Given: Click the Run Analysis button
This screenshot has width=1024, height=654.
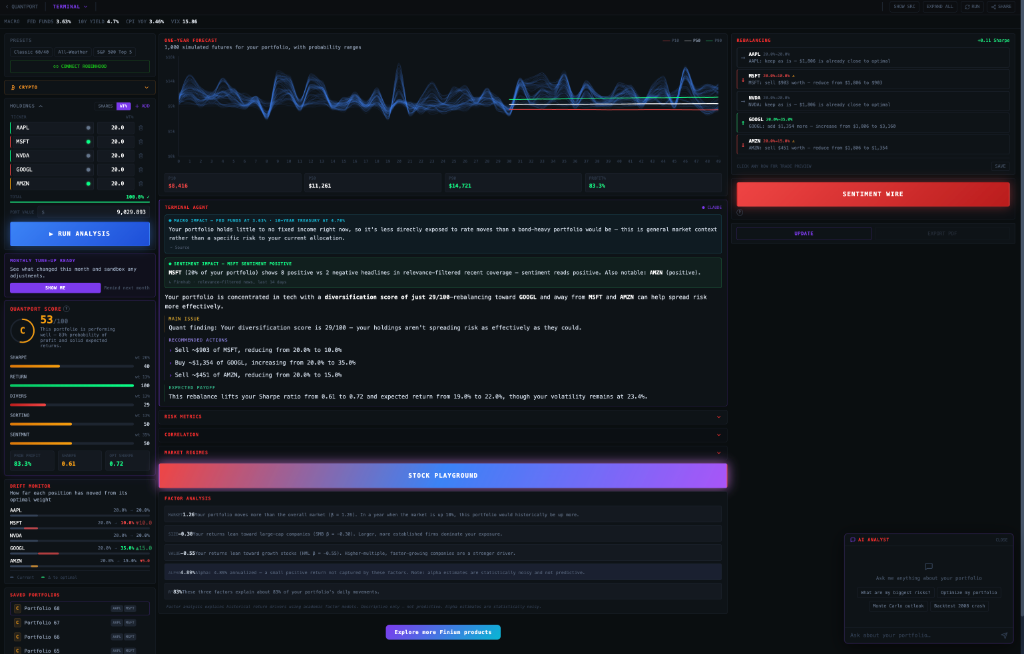Looking at the screenshot, I should coord(80,234).
